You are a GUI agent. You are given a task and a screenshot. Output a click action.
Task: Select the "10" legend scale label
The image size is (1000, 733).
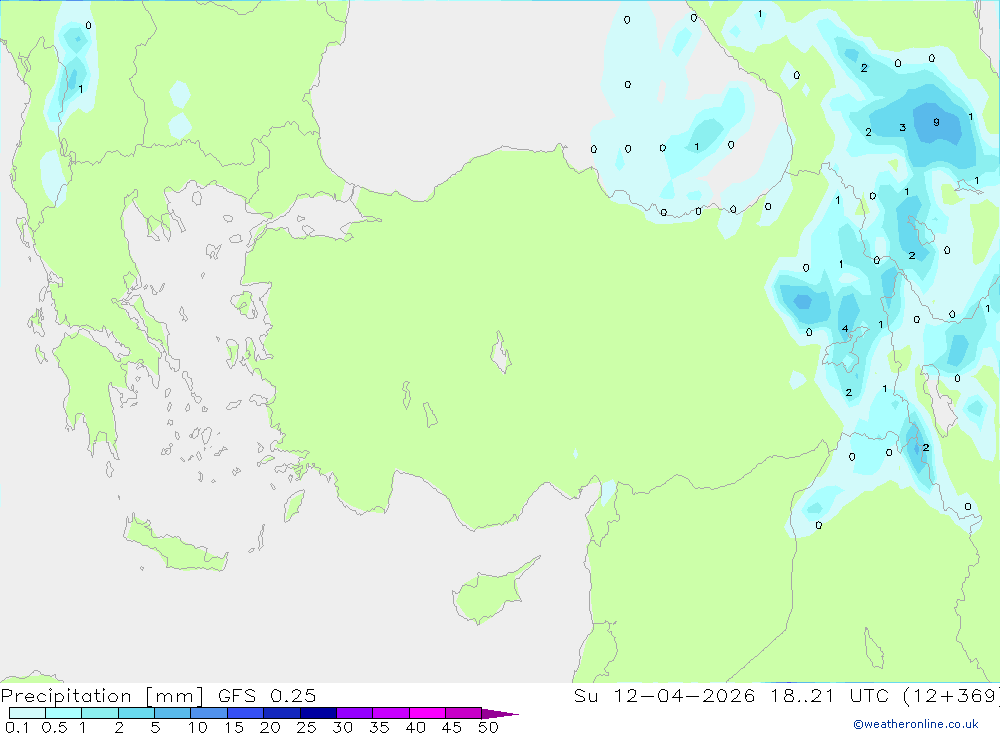click(198, 727)
